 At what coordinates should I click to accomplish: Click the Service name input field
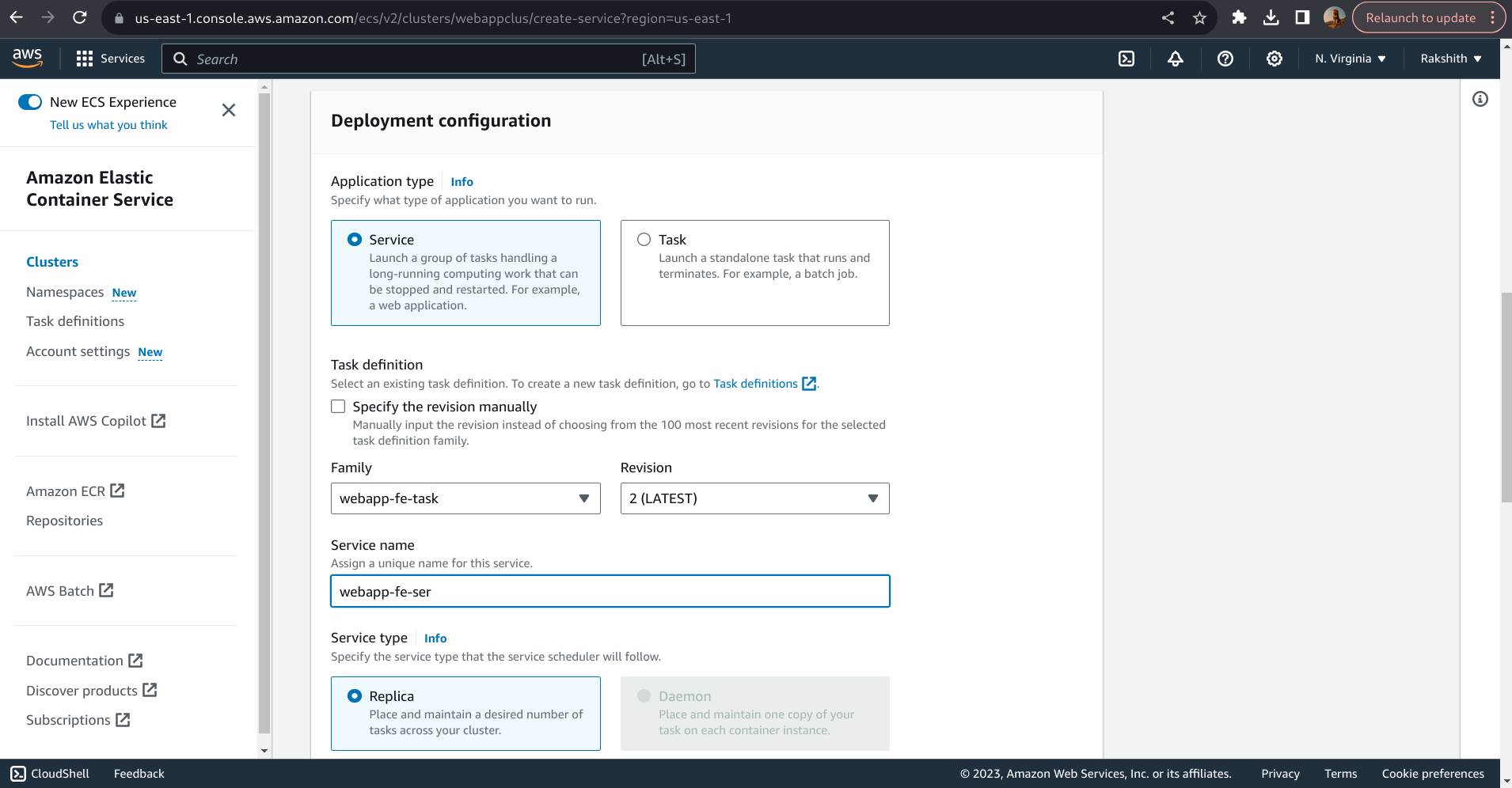(610, 592)
